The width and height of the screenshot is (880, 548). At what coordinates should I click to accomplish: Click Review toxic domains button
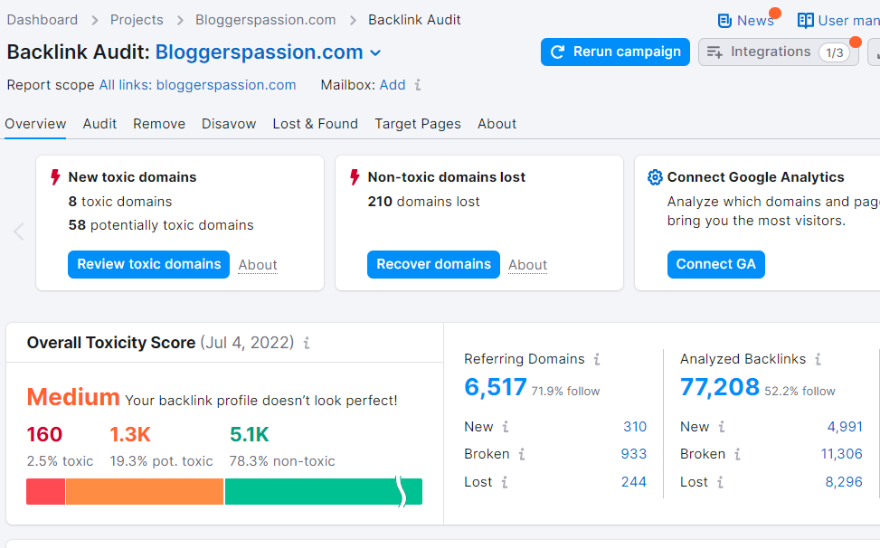coord(149,264)
